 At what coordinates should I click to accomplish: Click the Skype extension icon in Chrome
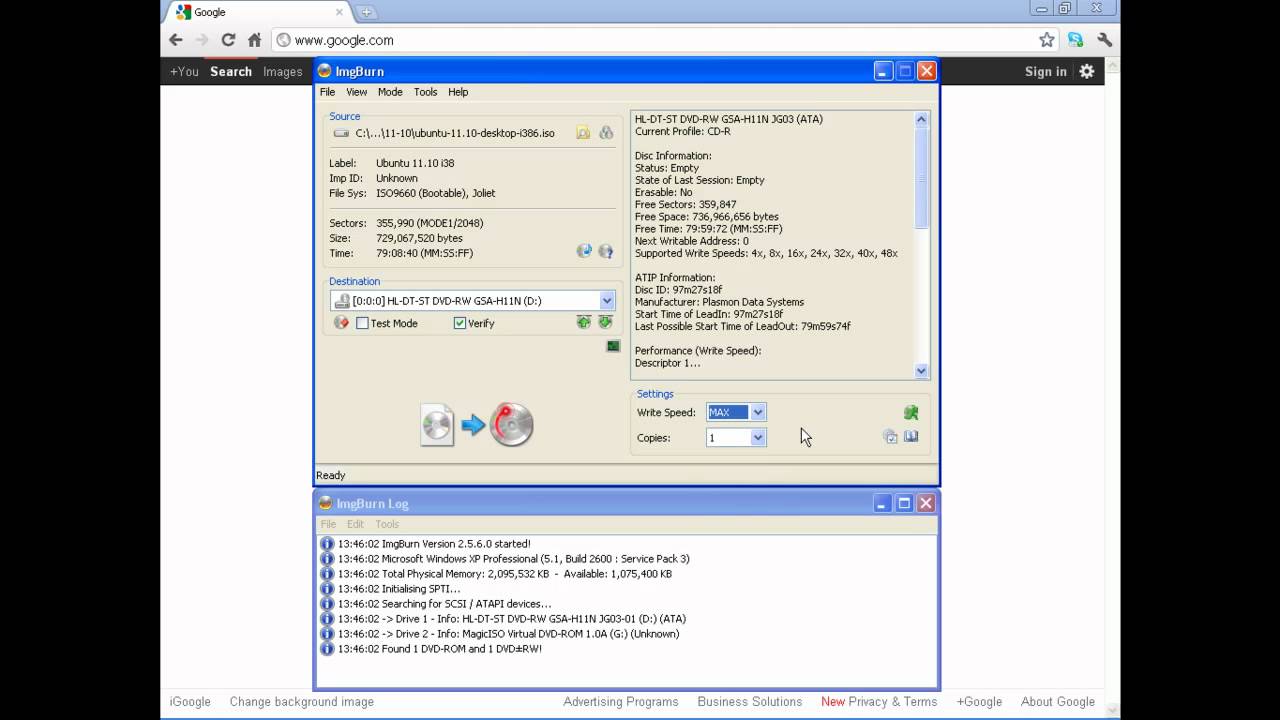[1076, 40]
